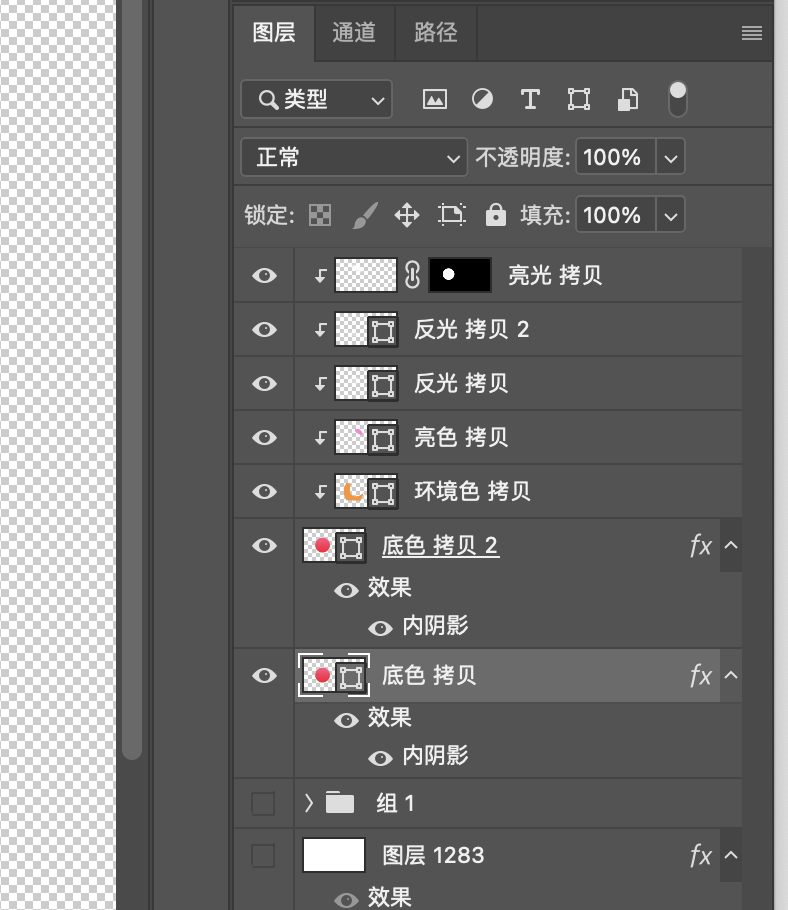Click the 亮色 拷贝 layer thumbnail
The image size is (788, 910).
[x=366, y=438]
